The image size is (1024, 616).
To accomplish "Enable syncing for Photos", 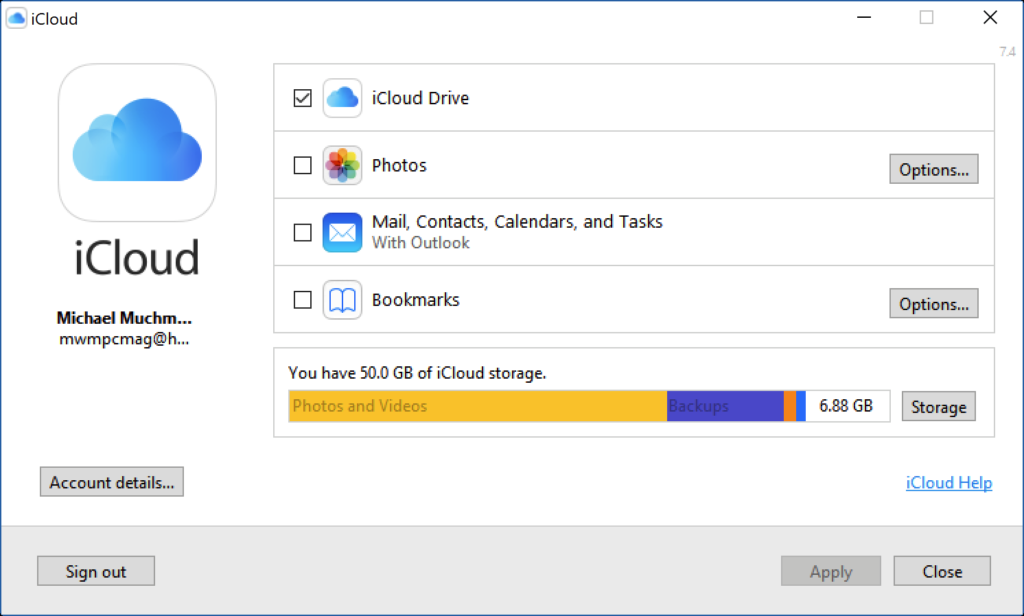I will (x=302, y=165).
